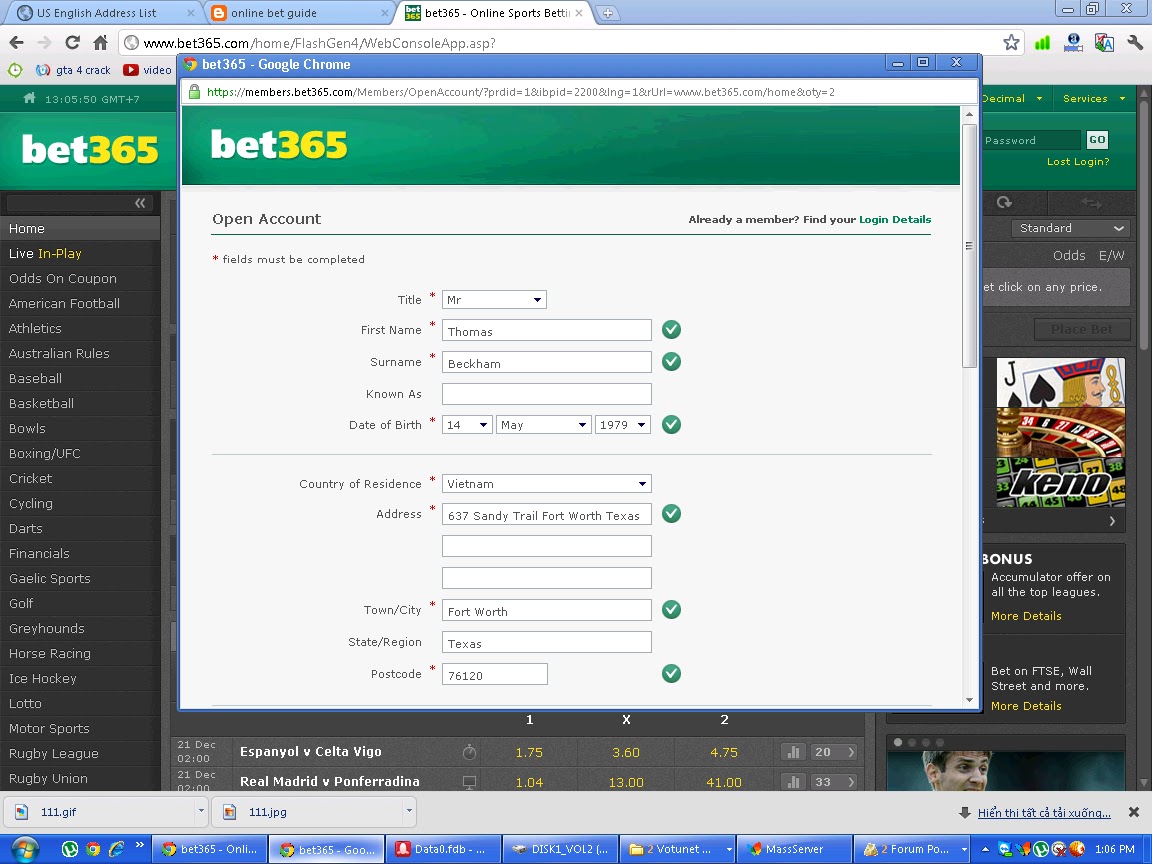Open the Decimal odds format dropdown
This screenshot has width=1152, height=864.
[1012, 98]
